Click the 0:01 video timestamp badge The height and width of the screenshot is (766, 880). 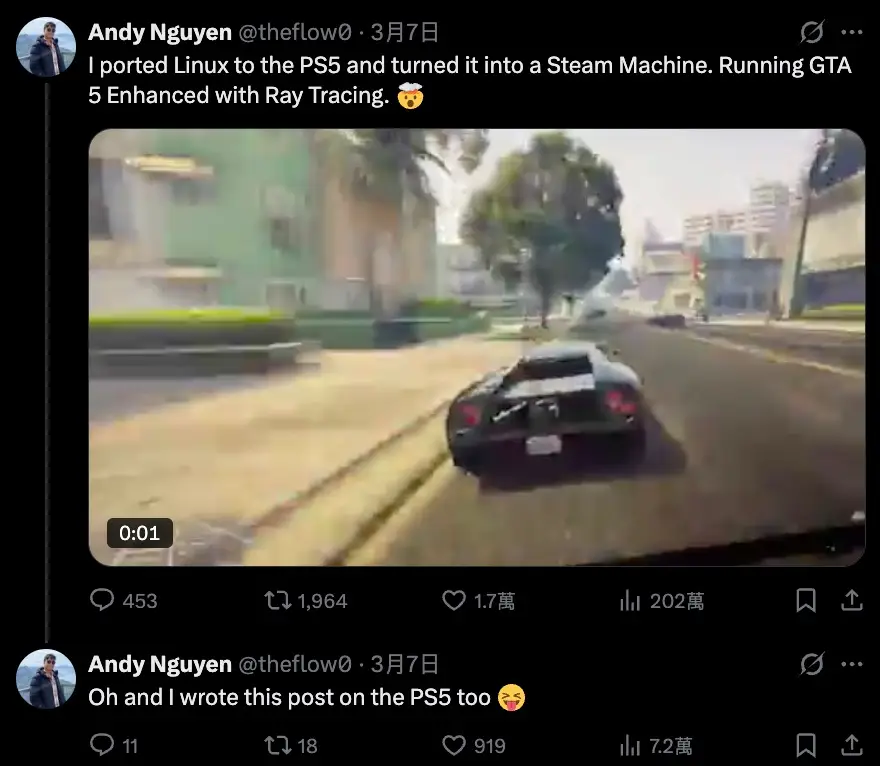pyautogui.click(x=140, y=533)
